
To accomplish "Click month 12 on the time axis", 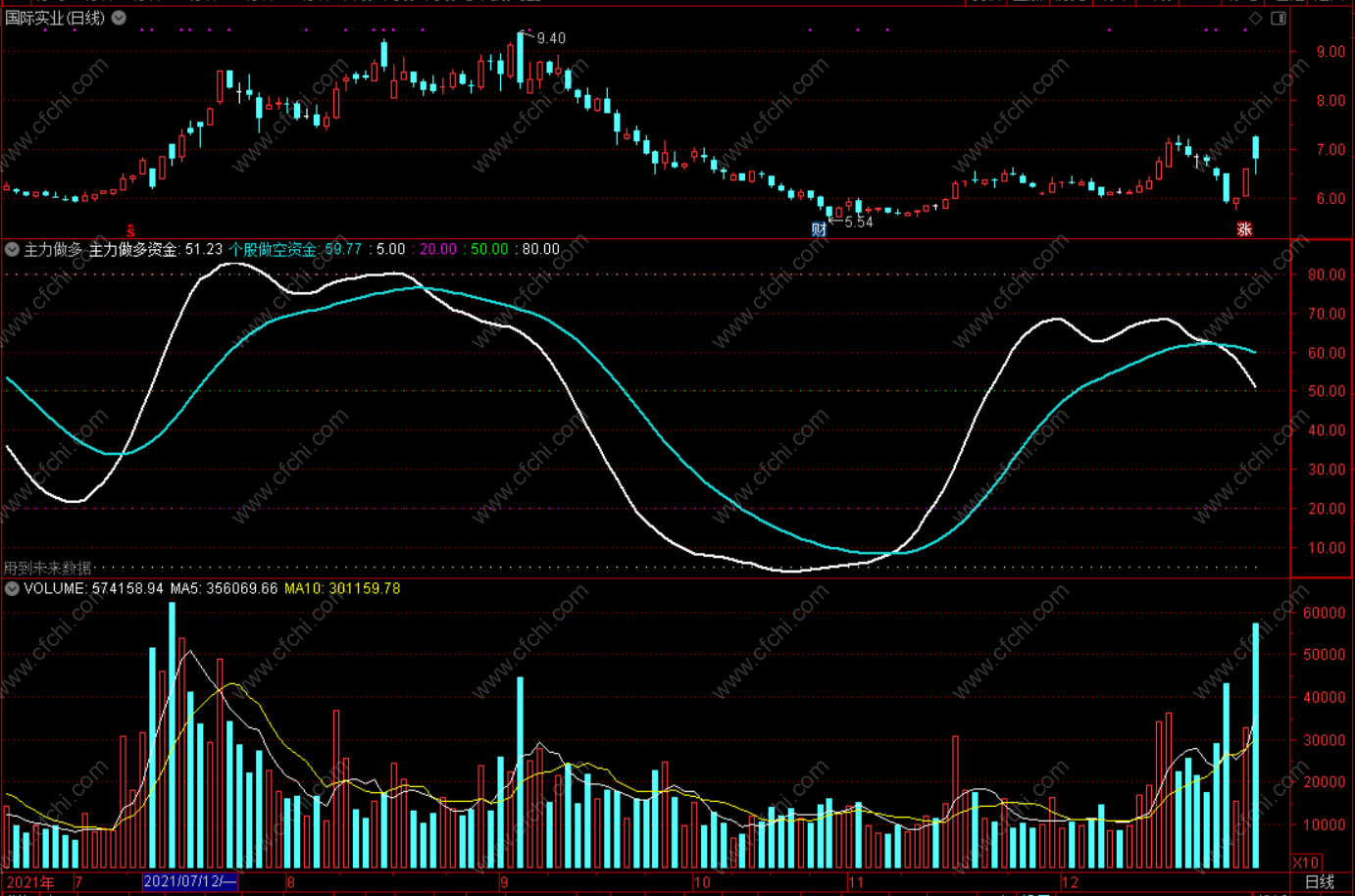I will pyautogui.click(x=1070, y=882).
